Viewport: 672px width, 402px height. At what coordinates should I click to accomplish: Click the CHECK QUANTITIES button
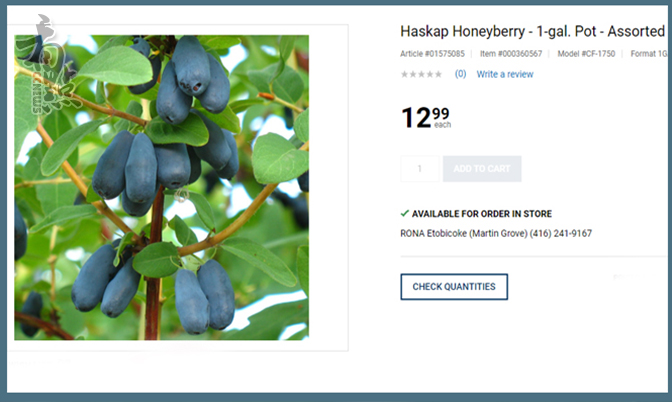(x=454, y=287)
